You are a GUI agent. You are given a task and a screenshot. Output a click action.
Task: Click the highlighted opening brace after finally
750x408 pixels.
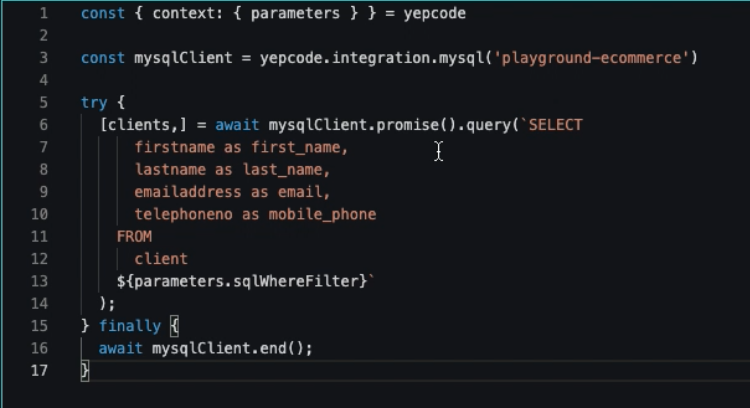[174, 326]
